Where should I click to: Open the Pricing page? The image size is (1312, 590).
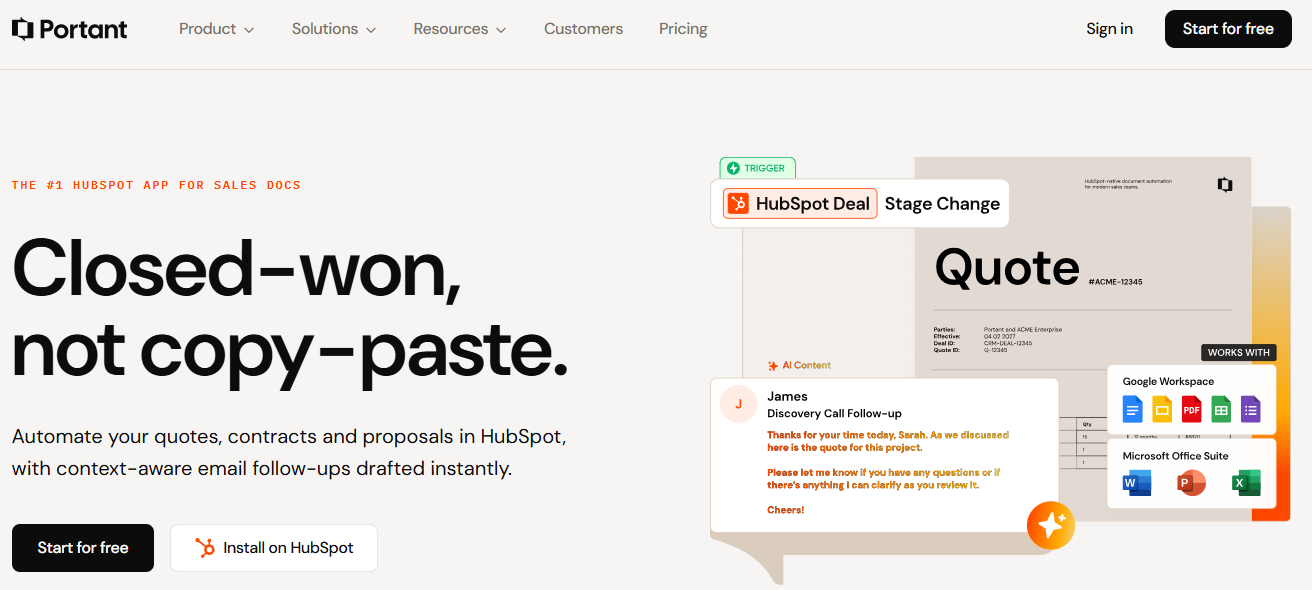[x=683, y=29]
